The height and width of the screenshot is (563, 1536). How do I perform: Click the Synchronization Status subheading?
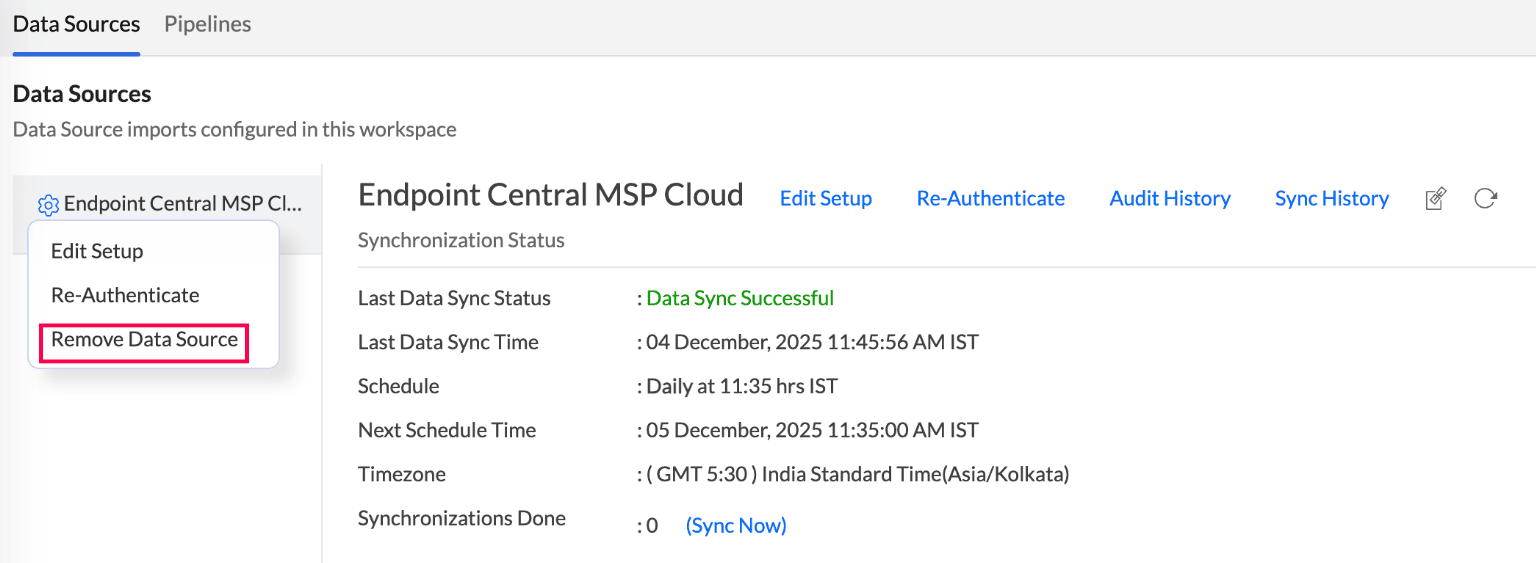click(461, 241)
